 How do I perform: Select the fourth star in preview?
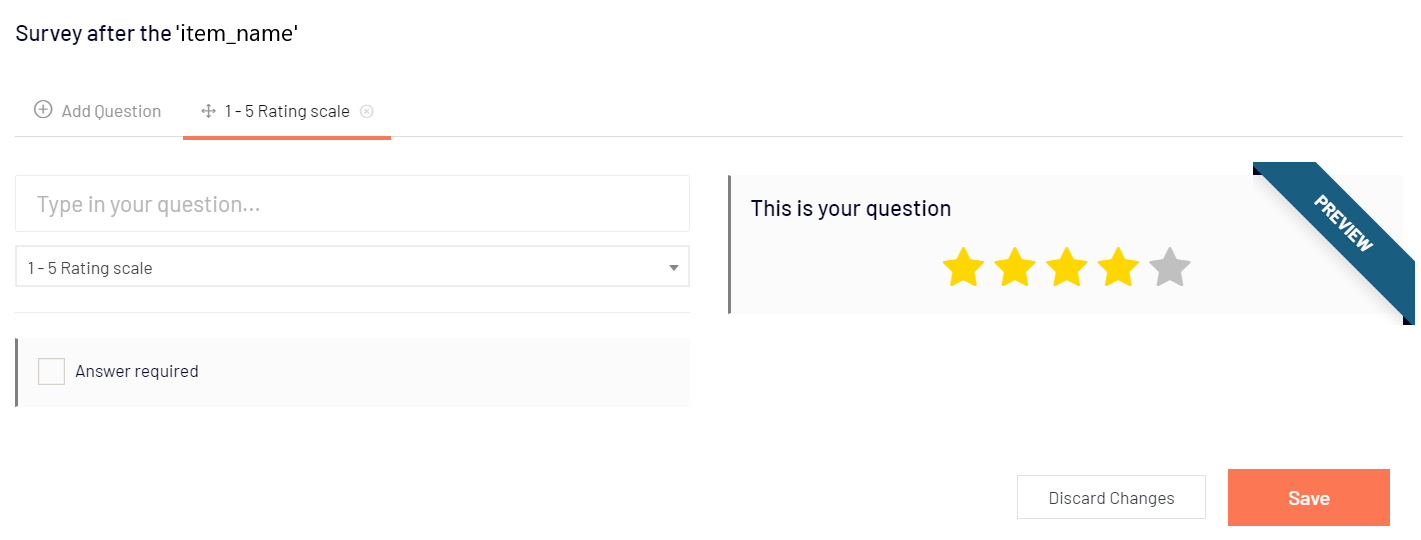click(1118, 268)
